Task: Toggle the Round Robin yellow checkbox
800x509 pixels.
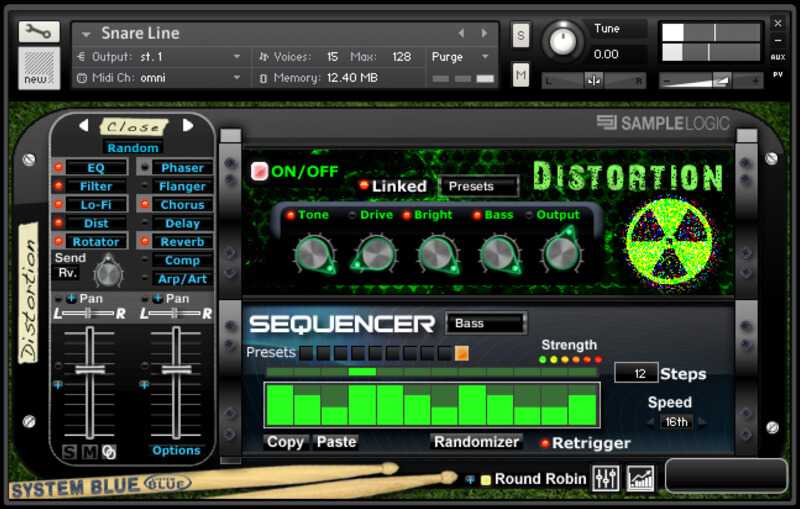Action: (486, 479)
